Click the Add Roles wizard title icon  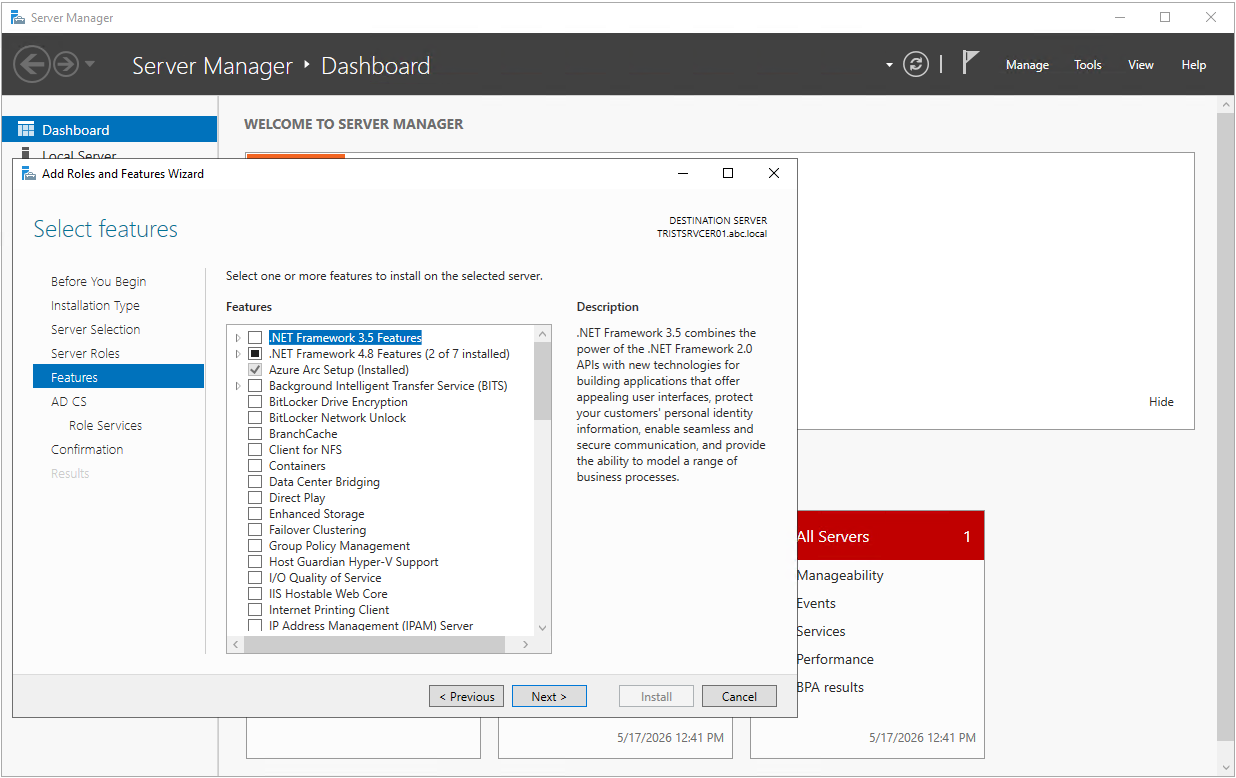coord(29,173)
